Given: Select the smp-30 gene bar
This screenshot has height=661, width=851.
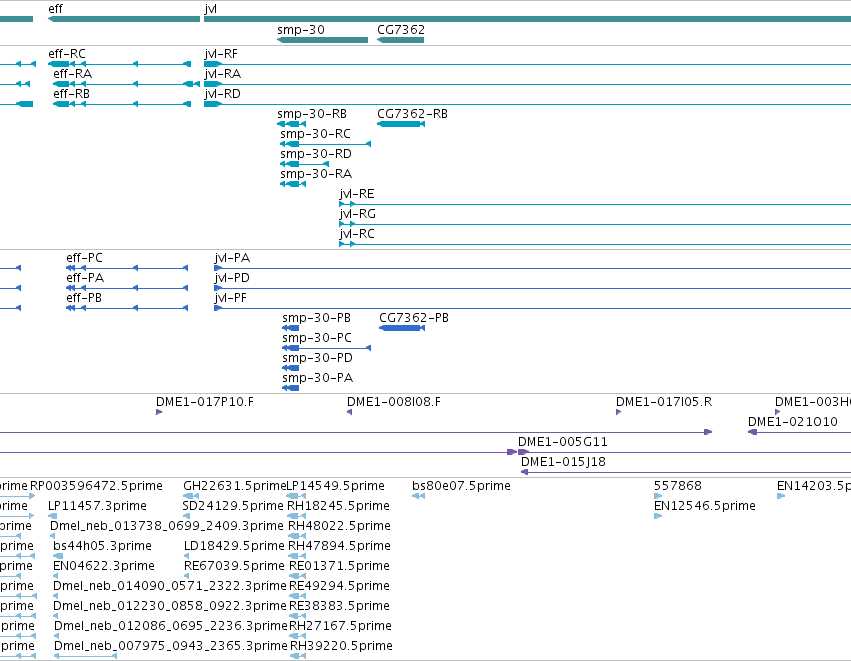Looking at the screenshot, I should point(322,40).
